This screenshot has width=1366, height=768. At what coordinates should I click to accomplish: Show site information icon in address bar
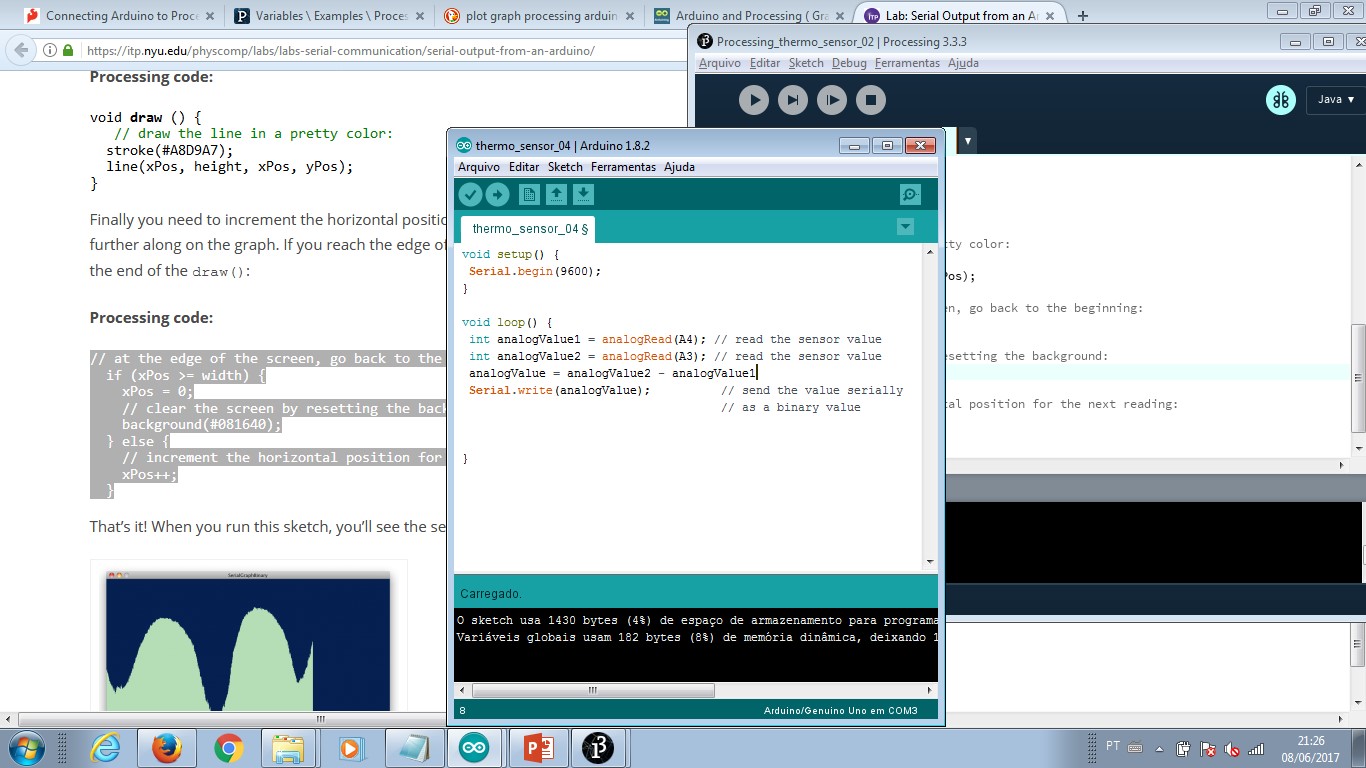(50, 50)
